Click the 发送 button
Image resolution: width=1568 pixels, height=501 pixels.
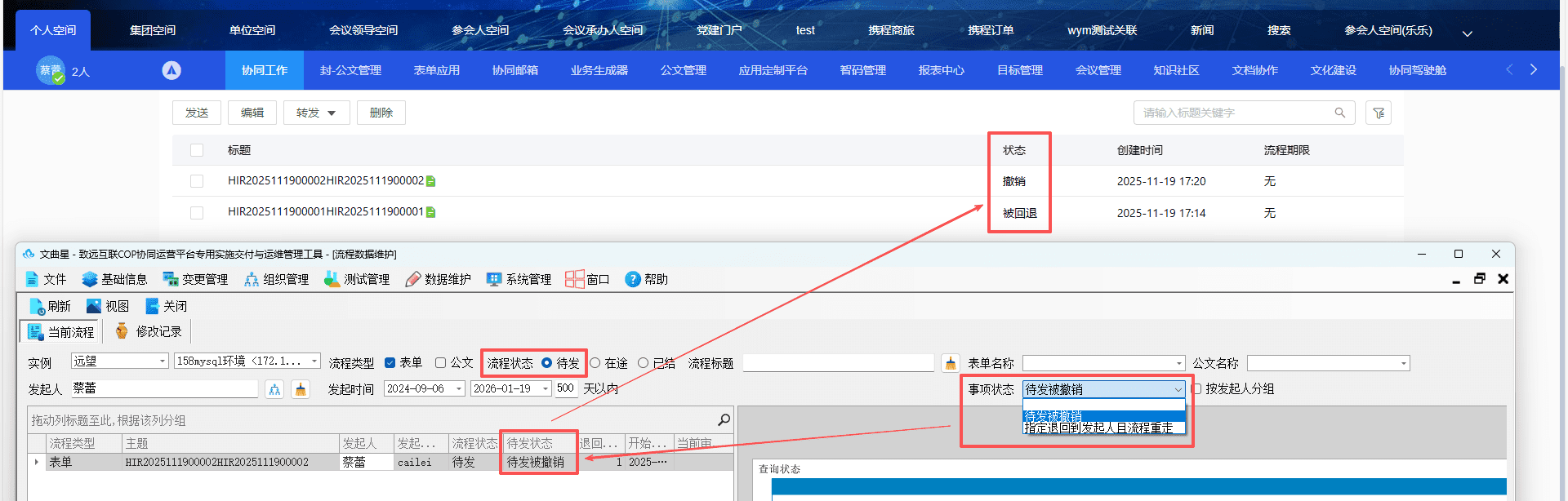pos(197,113)
